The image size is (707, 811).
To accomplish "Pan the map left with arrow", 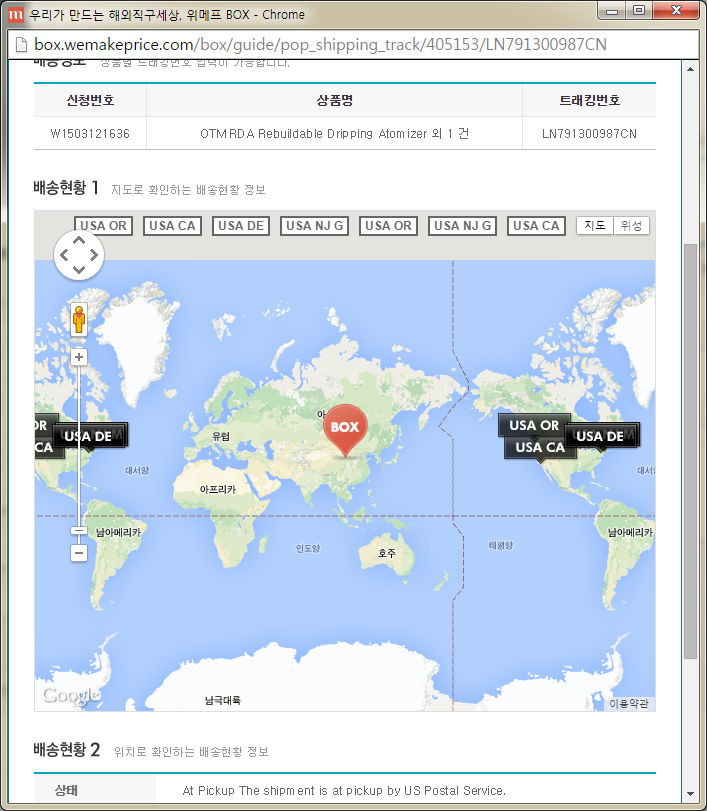I will coord(64,255).
